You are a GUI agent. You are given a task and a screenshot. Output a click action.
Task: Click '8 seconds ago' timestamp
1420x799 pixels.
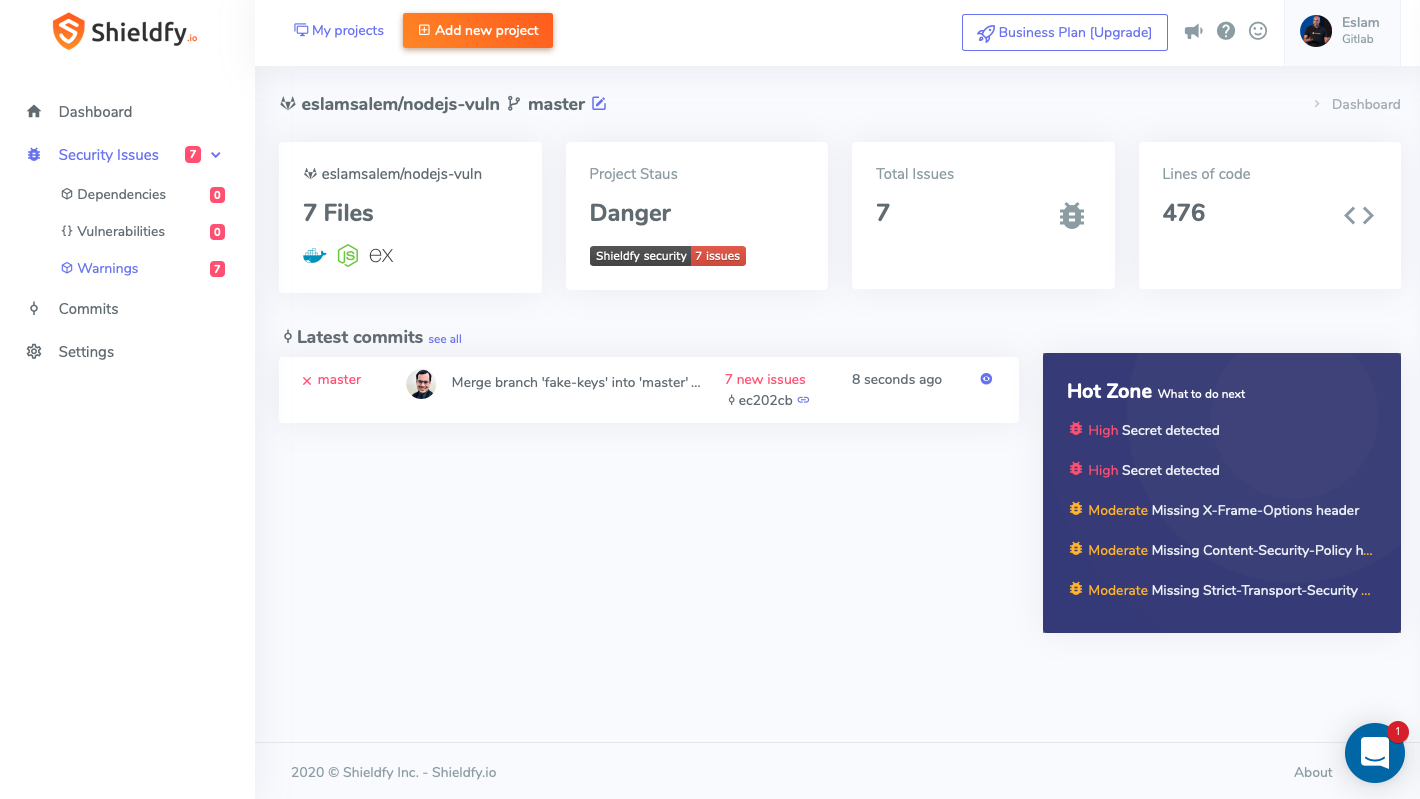(897, 380)
